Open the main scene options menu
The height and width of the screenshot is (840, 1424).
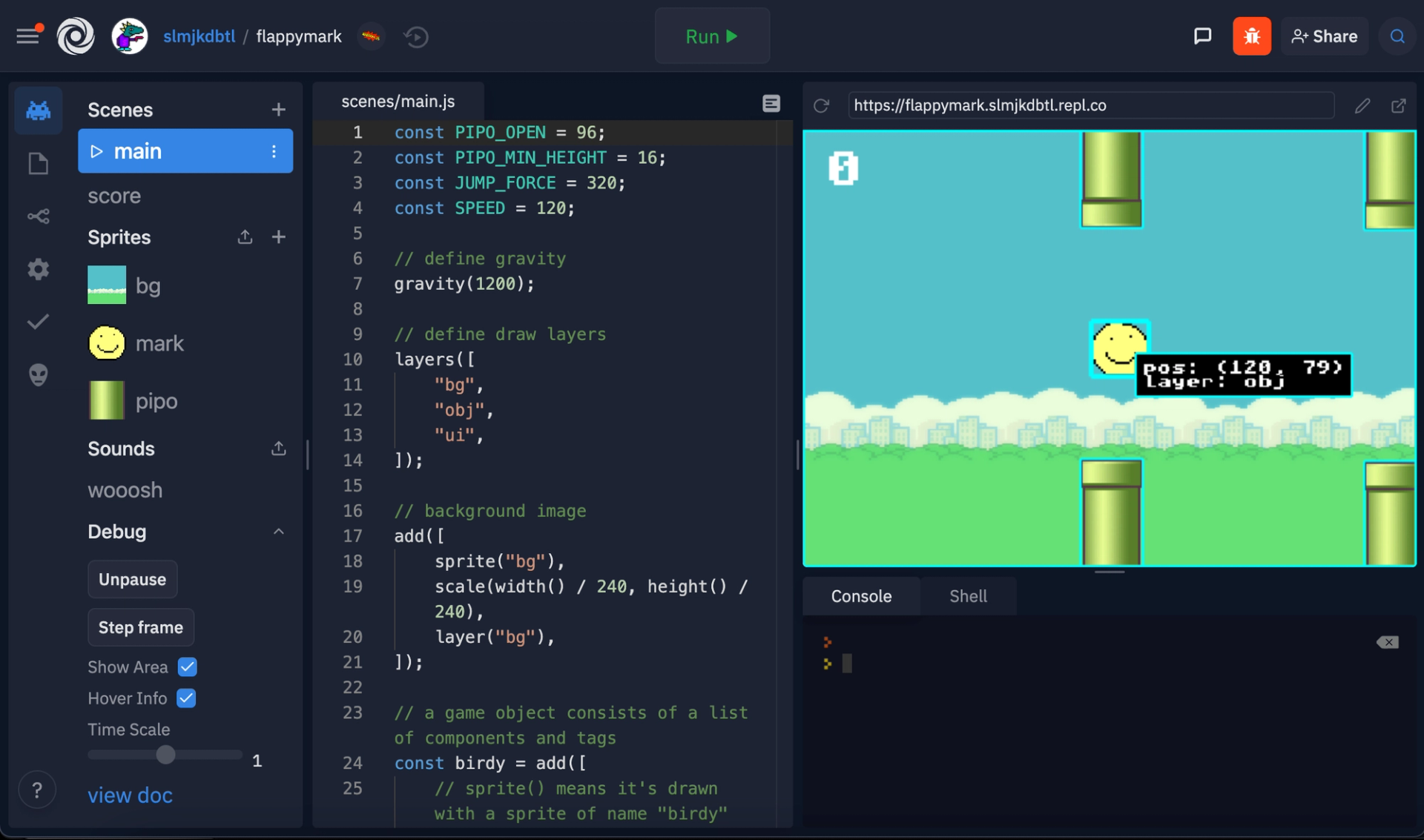274,151
